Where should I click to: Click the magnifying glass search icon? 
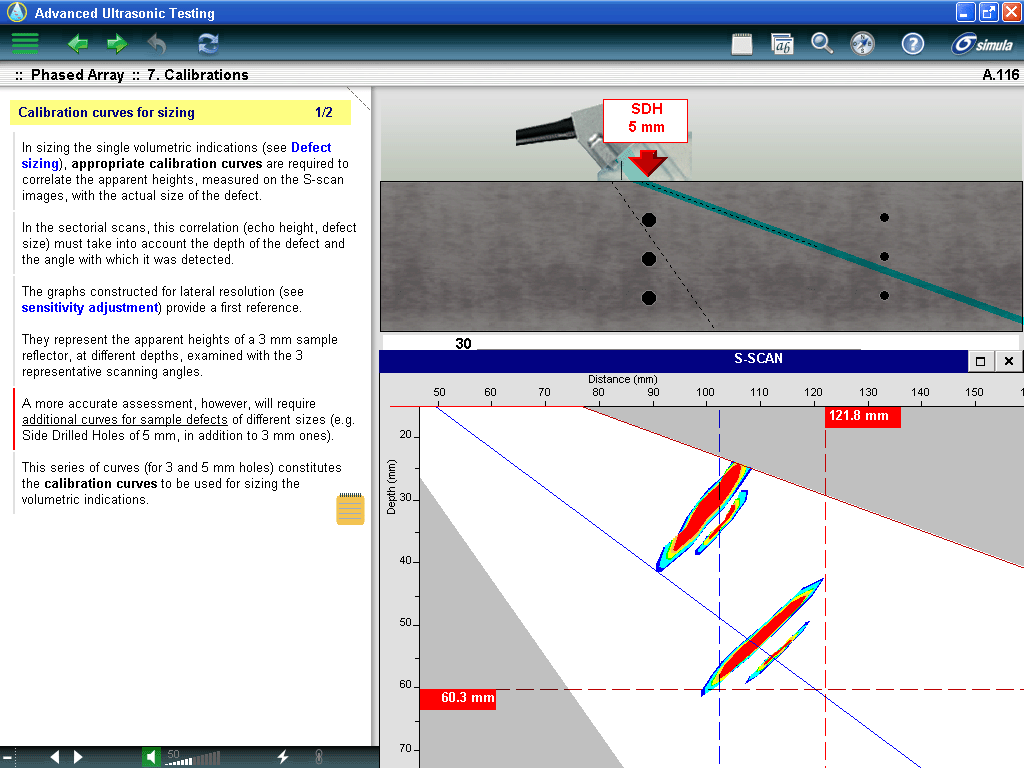click(x=822, y=44)
